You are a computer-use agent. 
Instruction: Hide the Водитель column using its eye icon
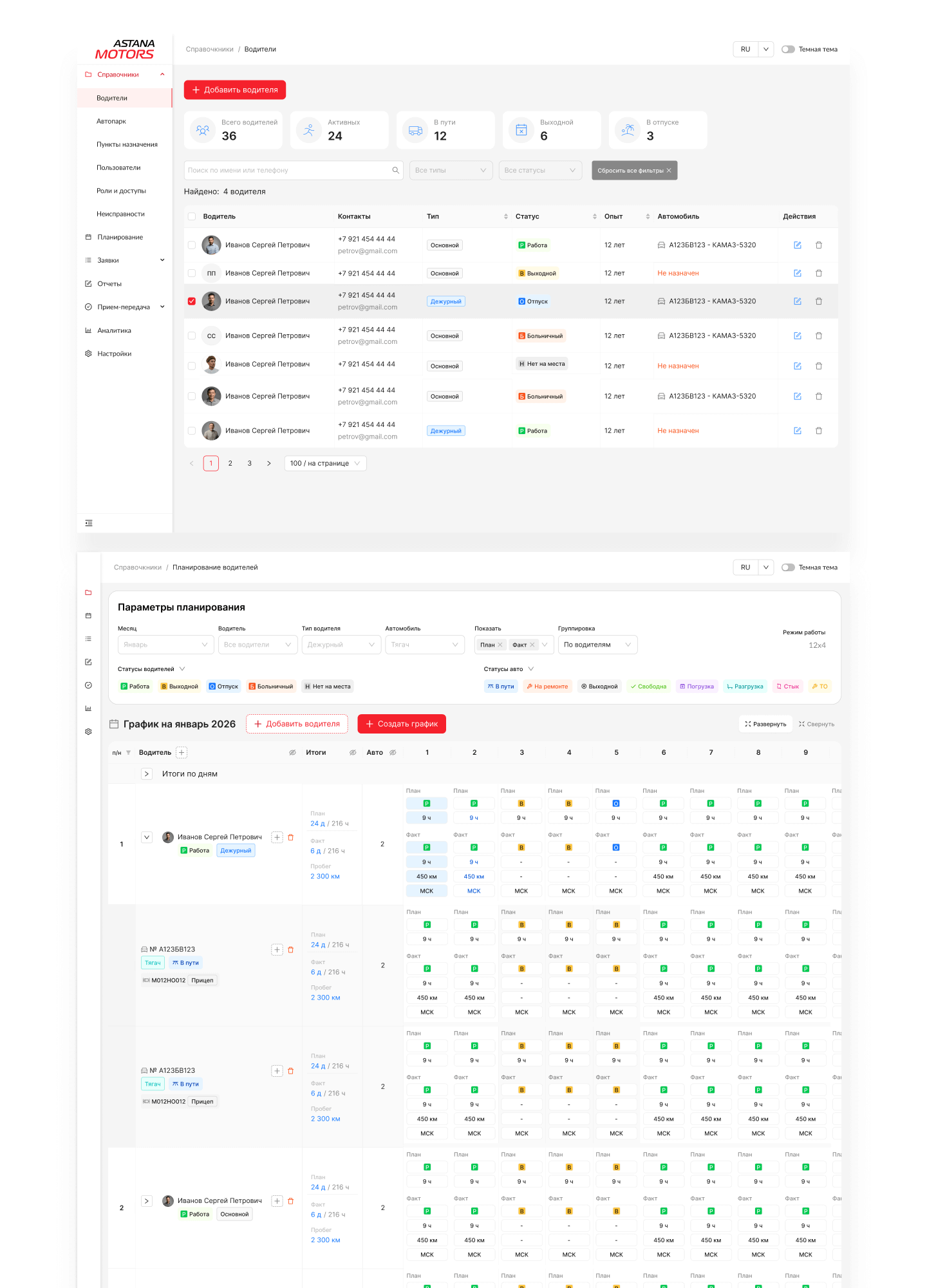(x=292, y=752)
